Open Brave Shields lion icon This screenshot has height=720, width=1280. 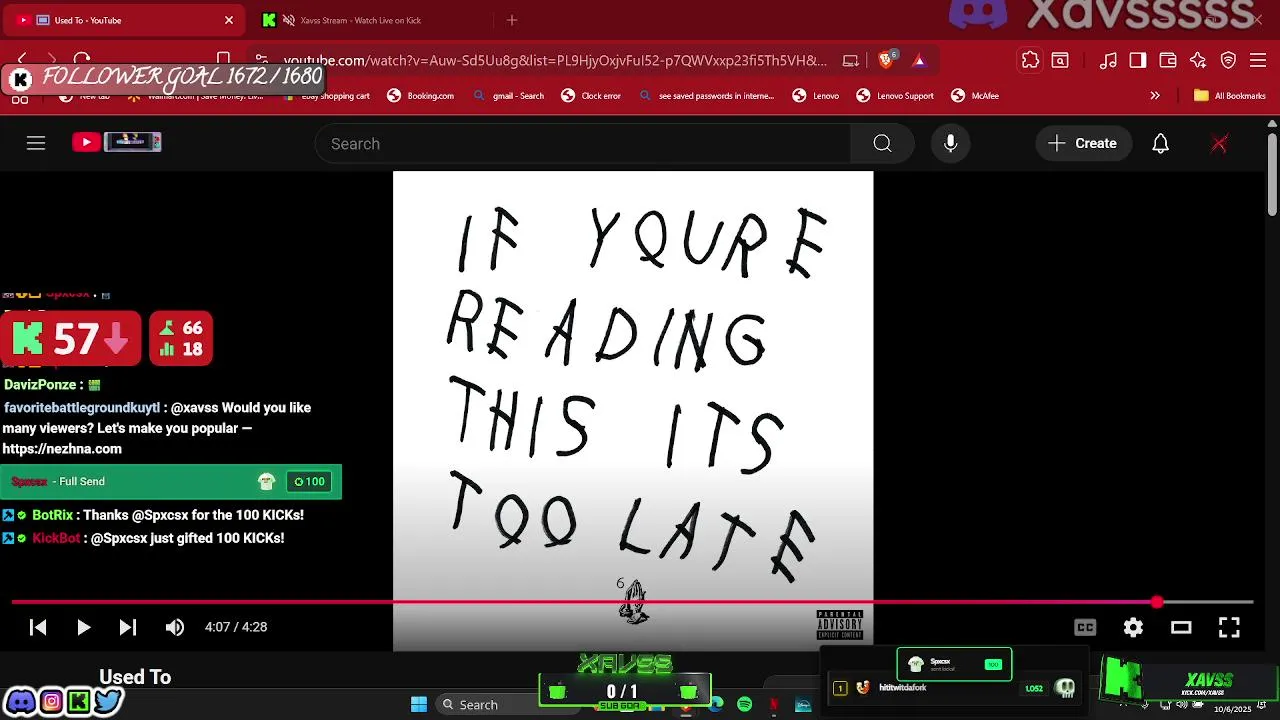tap(887, 60)
